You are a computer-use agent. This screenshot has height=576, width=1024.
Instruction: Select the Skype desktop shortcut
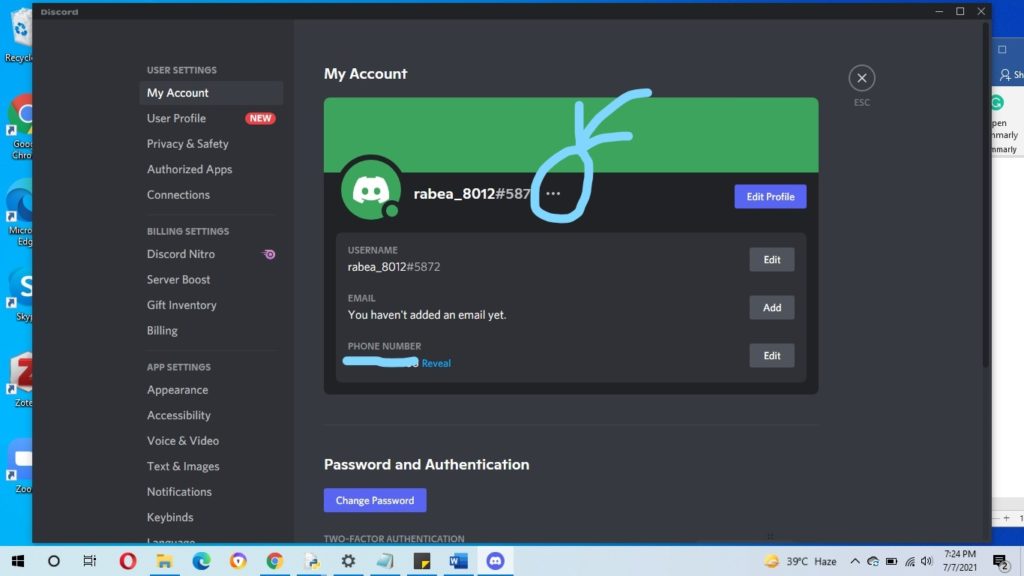[20, 295]
